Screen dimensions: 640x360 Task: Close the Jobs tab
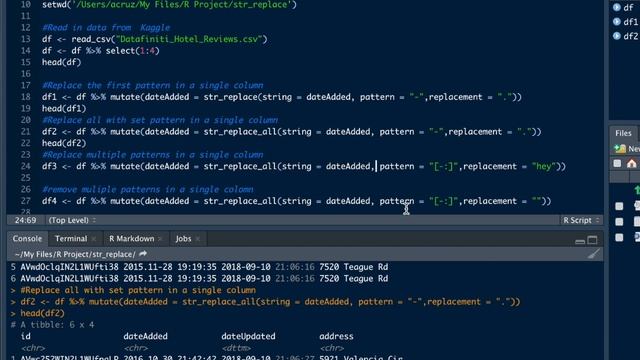click(198, 239)
